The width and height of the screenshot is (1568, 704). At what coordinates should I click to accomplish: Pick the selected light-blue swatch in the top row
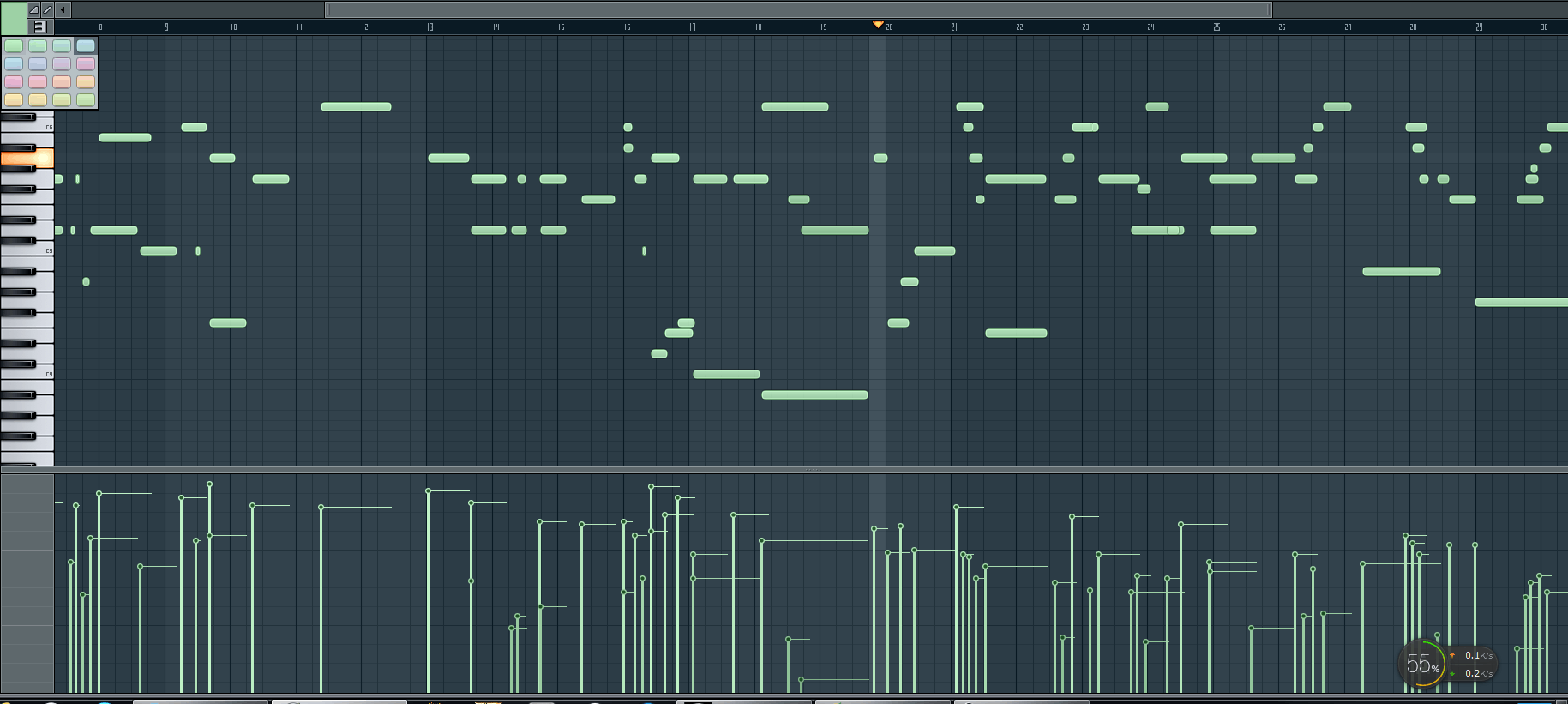point(86,45)
